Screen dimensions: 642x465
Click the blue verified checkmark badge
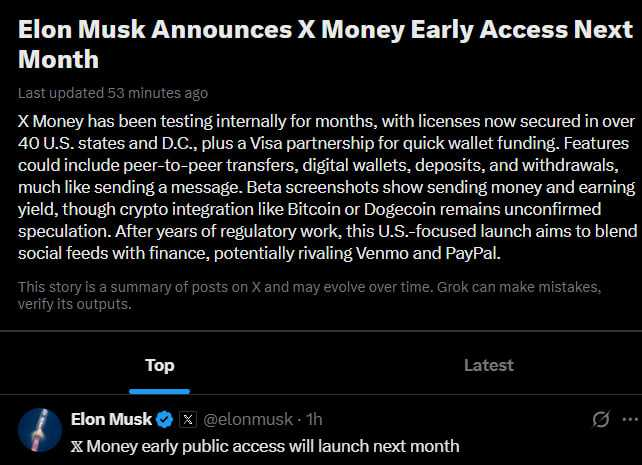click(x=166, y=419)
